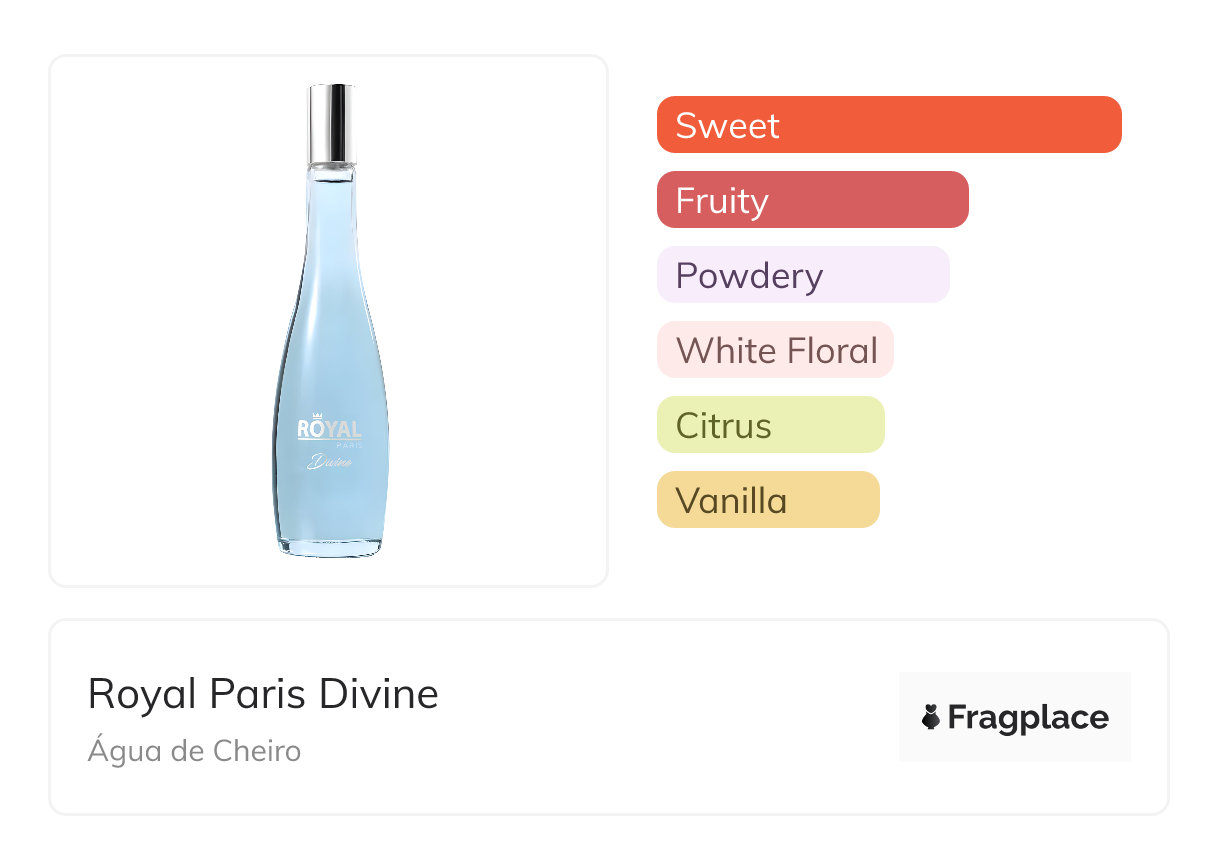The image size is (1218, 864).
Task: Choose the Powdery accord bar
Action: tap(802, 275)
